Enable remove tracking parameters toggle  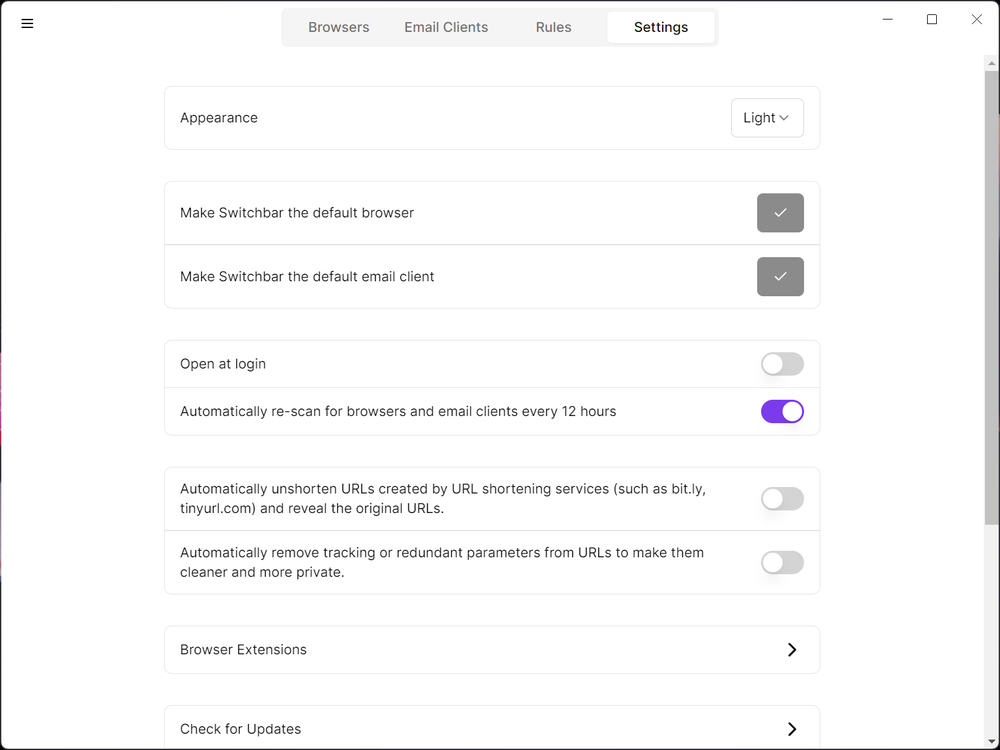782,562
